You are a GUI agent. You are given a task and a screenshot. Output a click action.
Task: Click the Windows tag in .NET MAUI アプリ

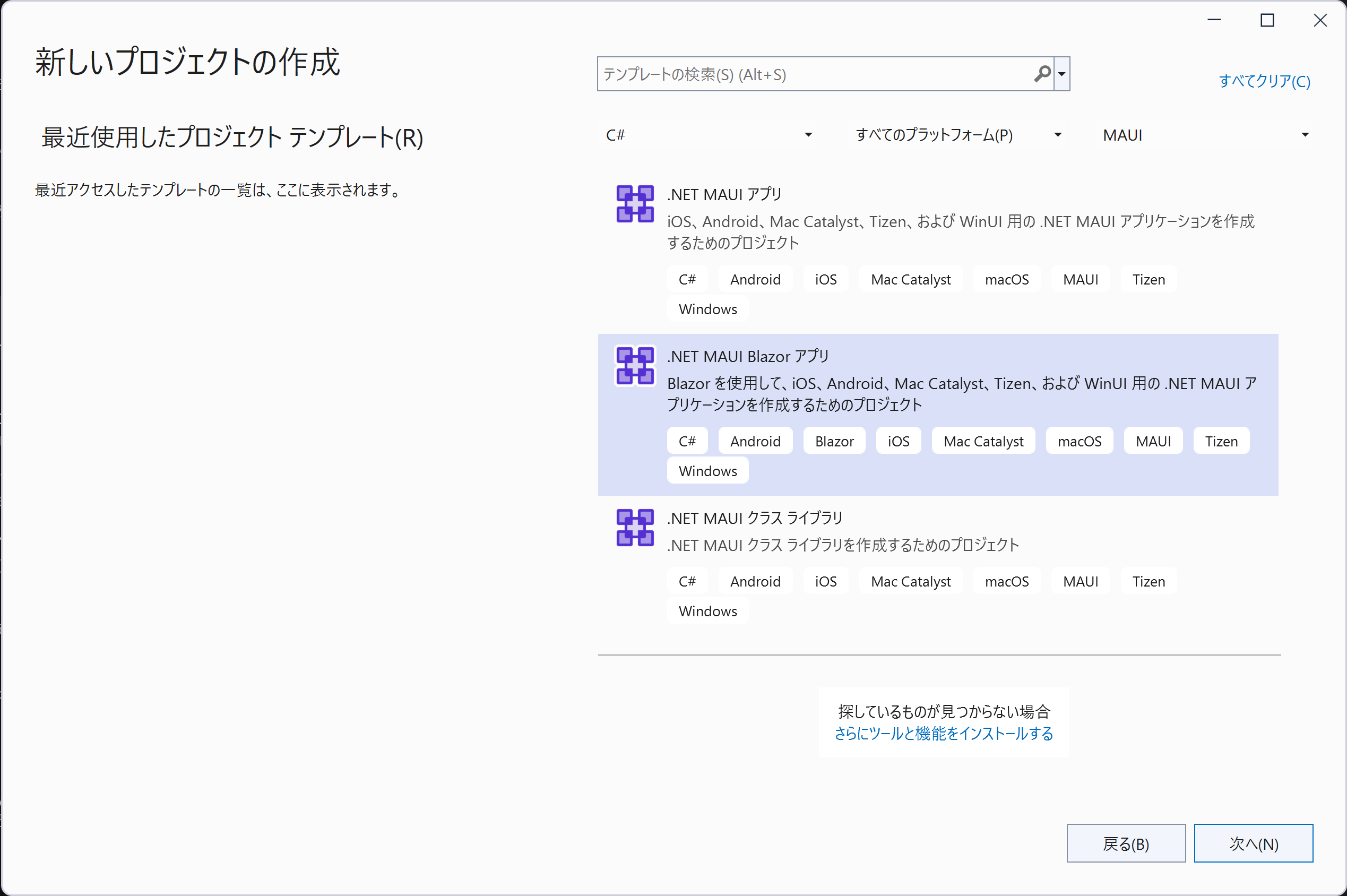pyautogui.click(x=708, y=309)
